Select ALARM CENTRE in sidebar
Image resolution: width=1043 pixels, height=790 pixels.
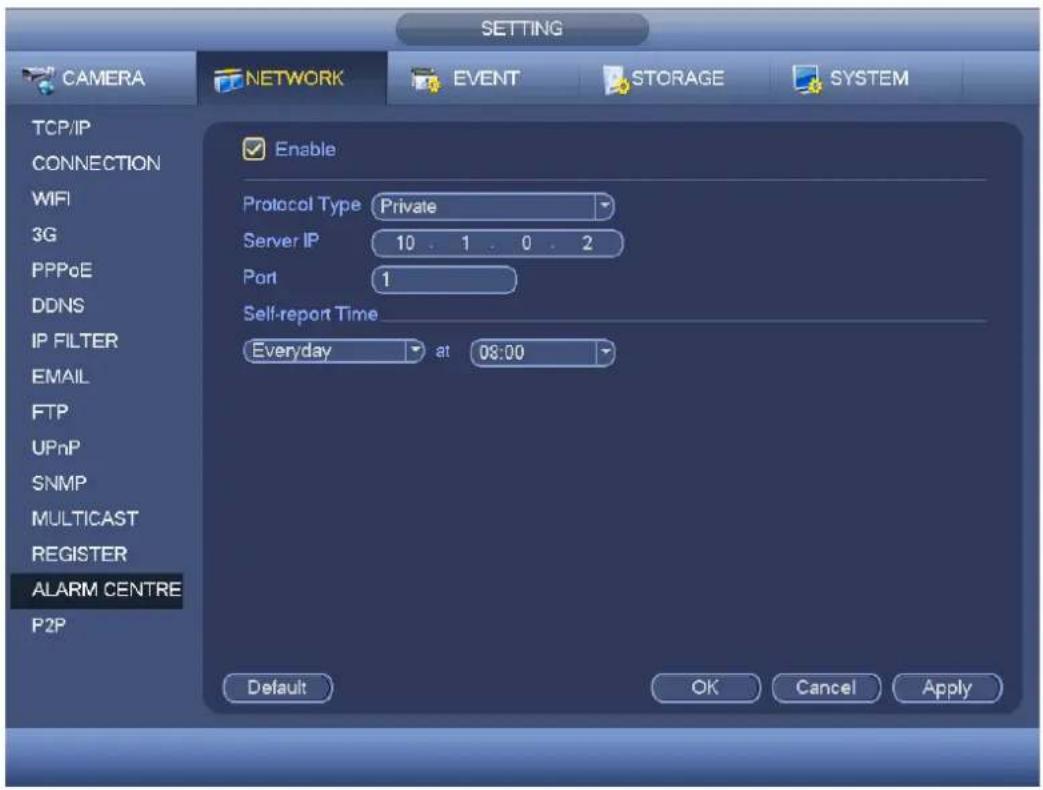pyautogui.click(x=97, y=591)
